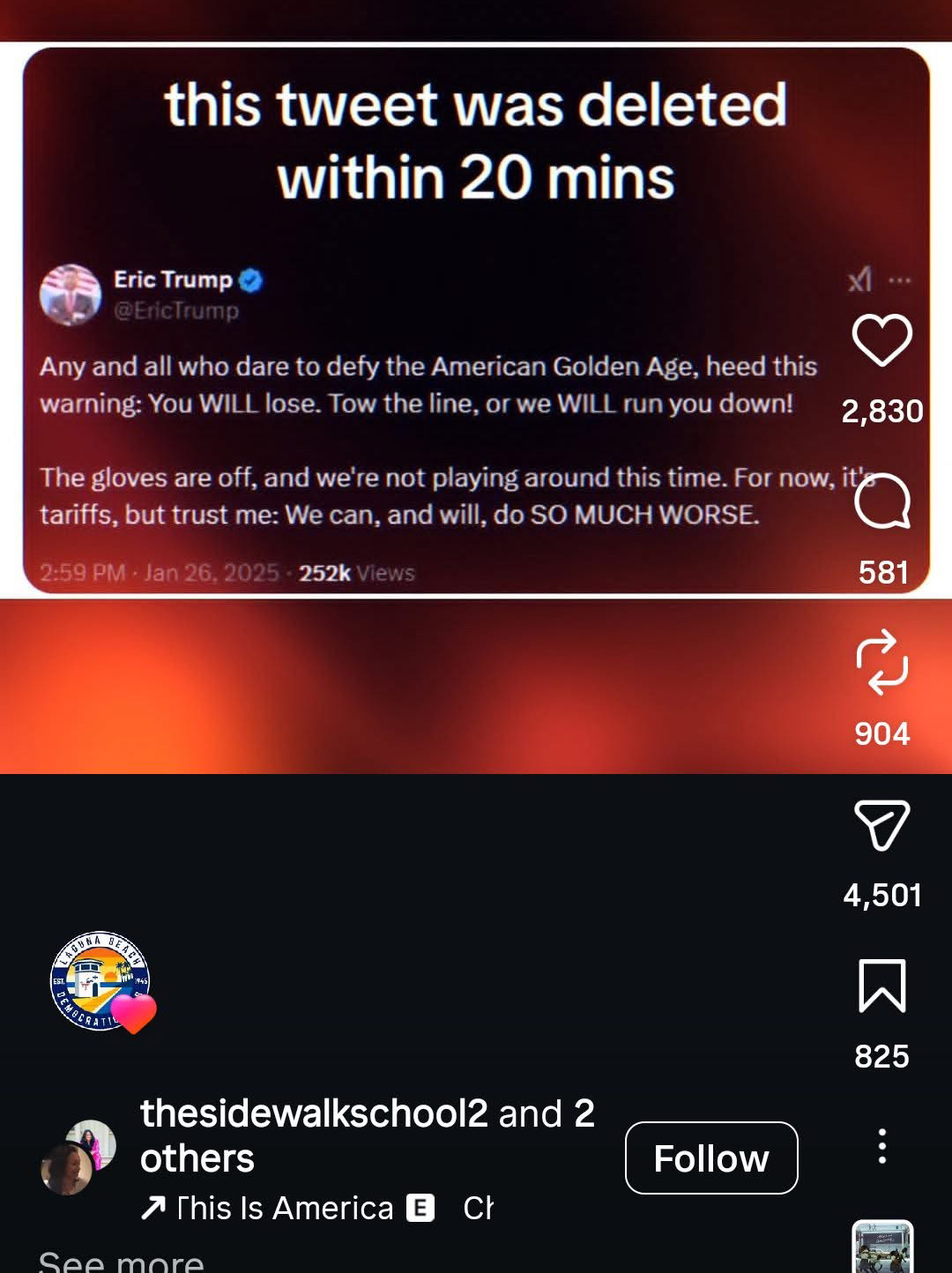Share post with paper plane icon
The width and height of the screenshot is (952, 1273).
881,824
